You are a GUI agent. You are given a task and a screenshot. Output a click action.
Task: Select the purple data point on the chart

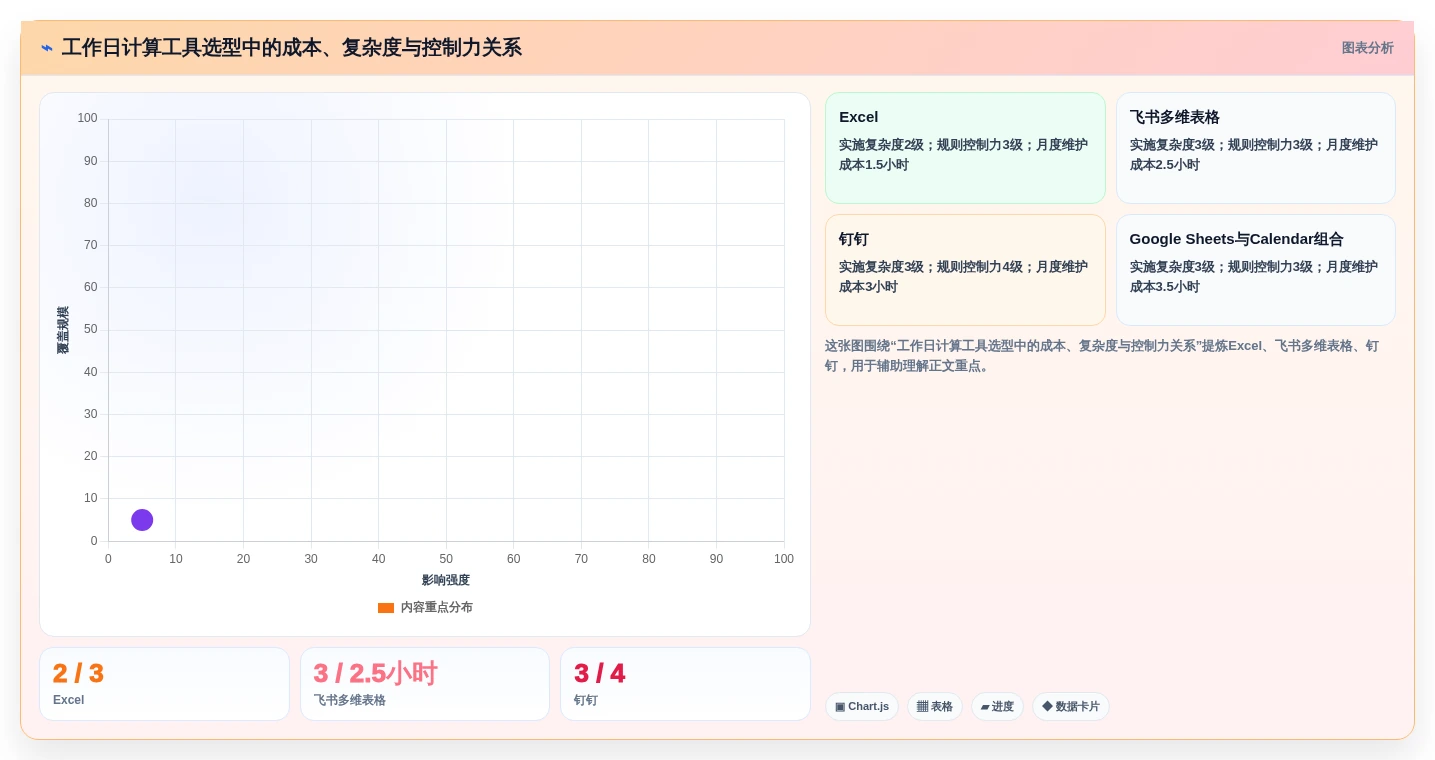(x=142, y=520)
